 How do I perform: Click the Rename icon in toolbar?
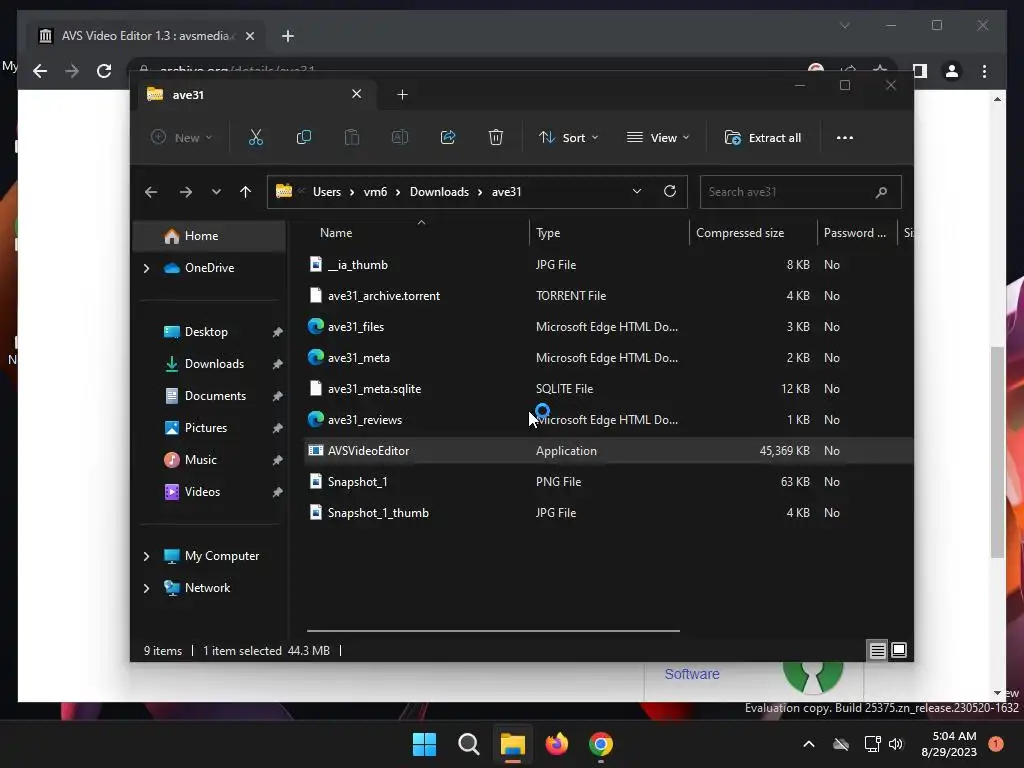click(x=400, y=137)
